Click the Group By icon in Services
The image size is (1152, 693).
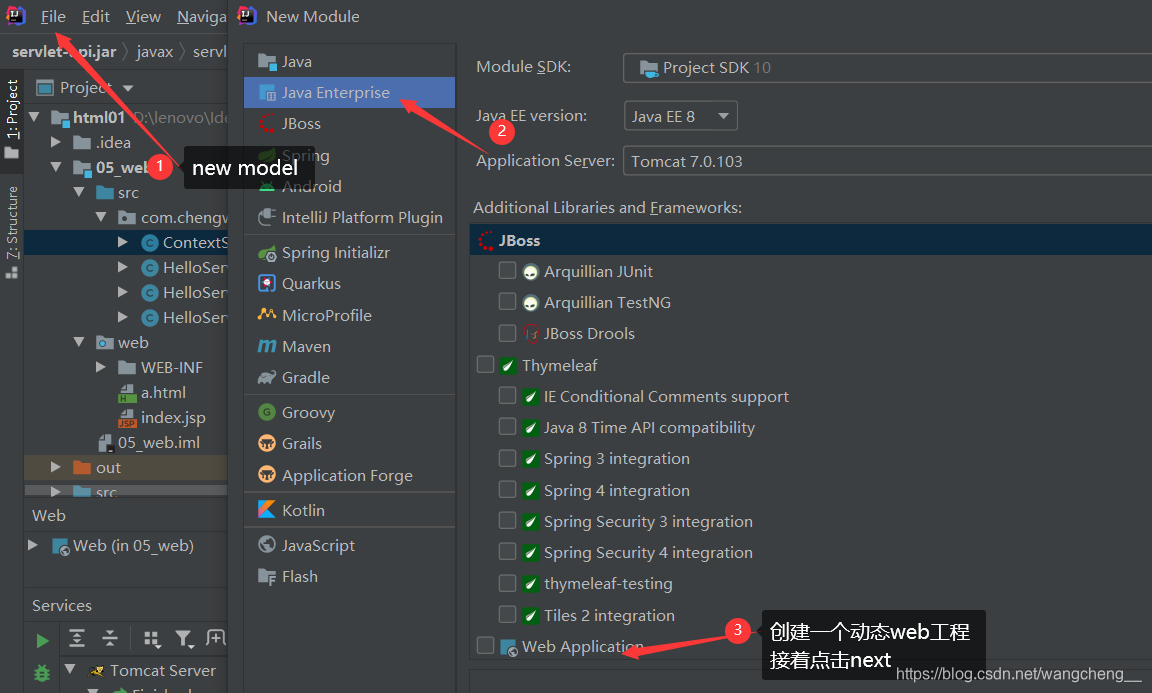(151, 639)
